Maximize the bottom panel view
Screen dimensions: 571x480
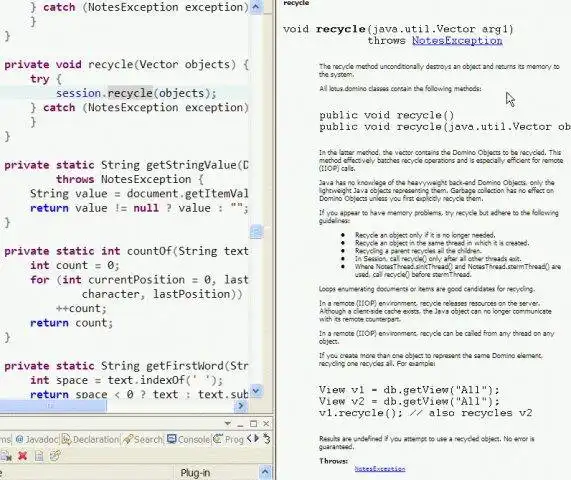pos(253,424)
